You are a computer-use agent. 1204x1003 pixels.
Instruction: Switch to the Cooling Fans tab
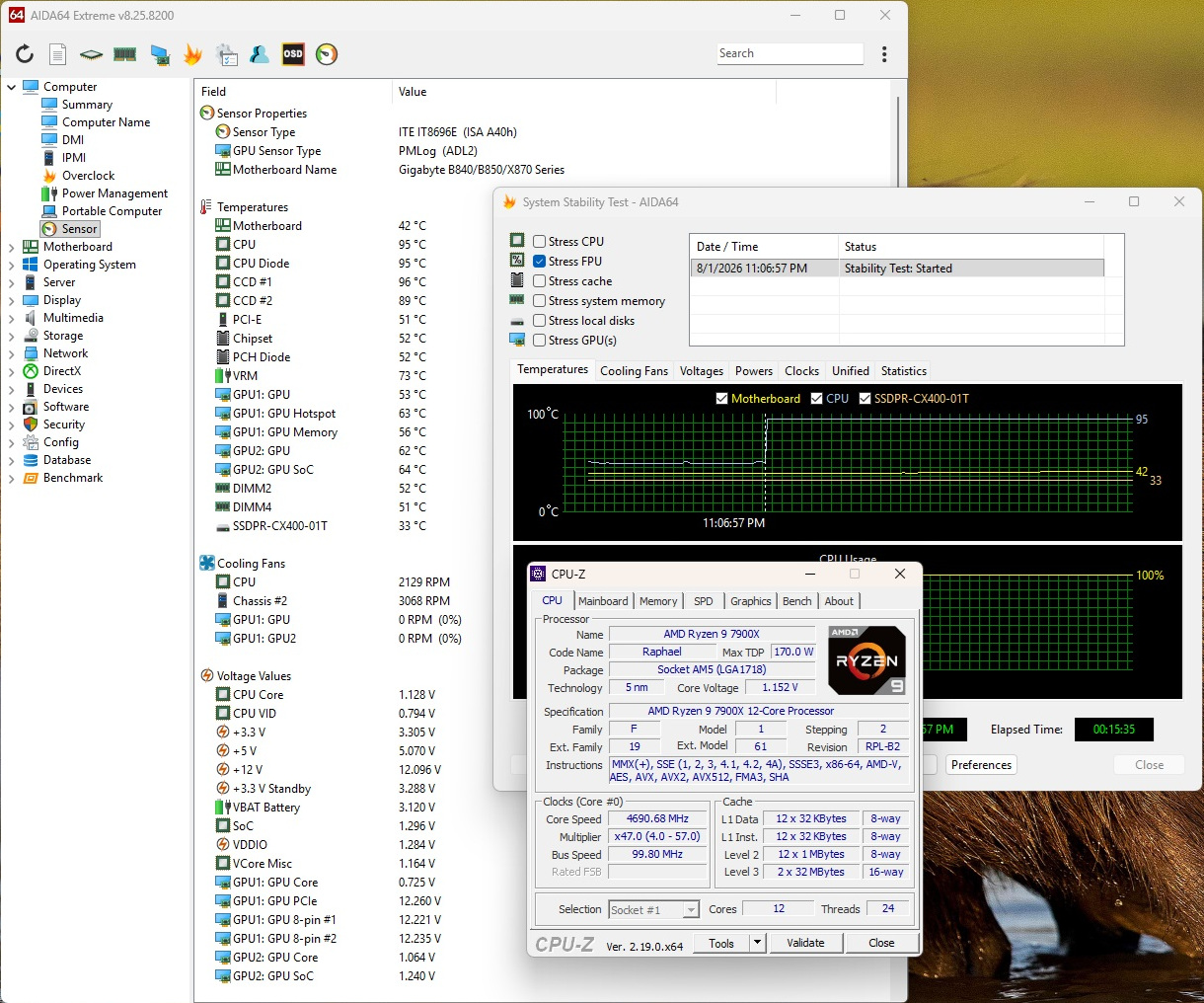tap(634, 371)
